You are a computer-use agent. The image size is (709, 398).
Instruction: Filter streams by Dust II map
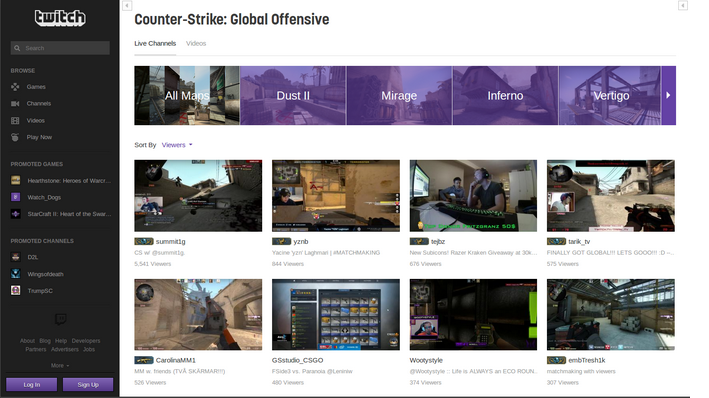pos(293,95)
